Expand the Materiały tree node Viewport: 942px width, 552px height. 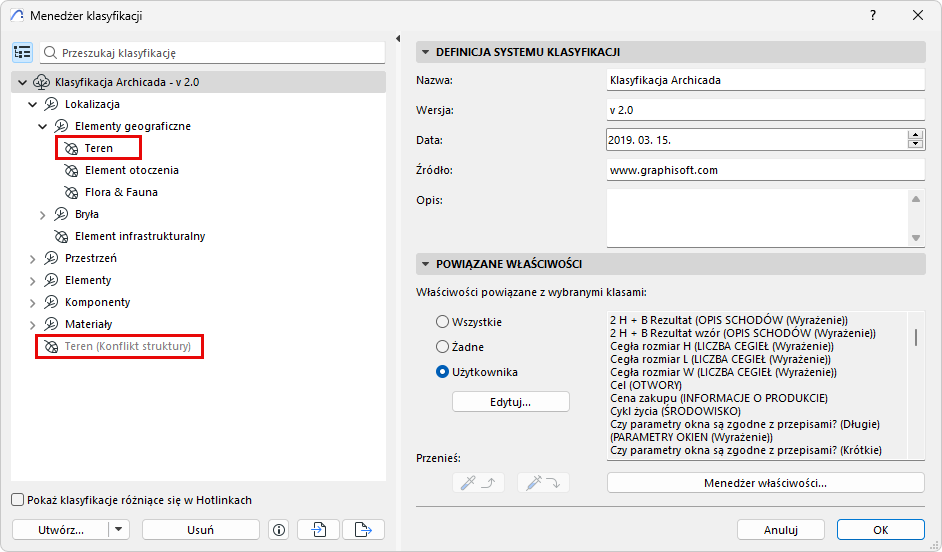pyautogui.click(x=32, y=325)
